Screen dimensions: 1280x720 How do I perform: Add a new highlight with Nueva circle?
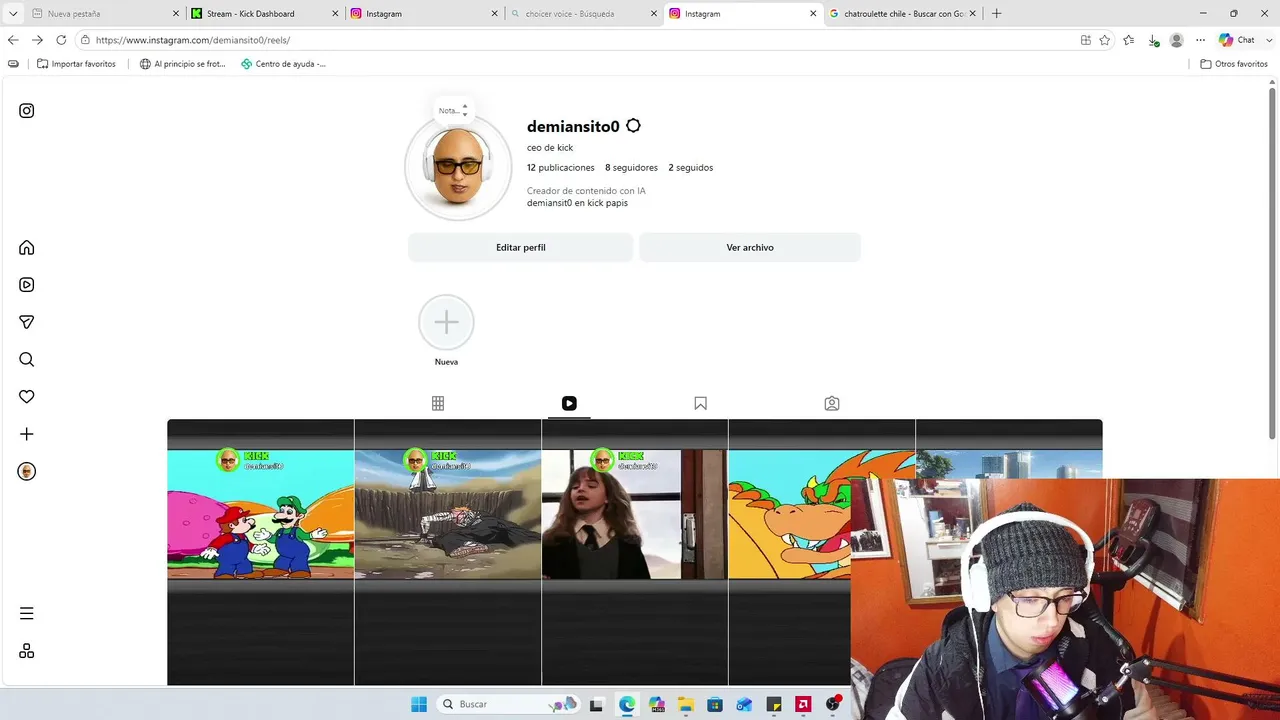point(446,322)
